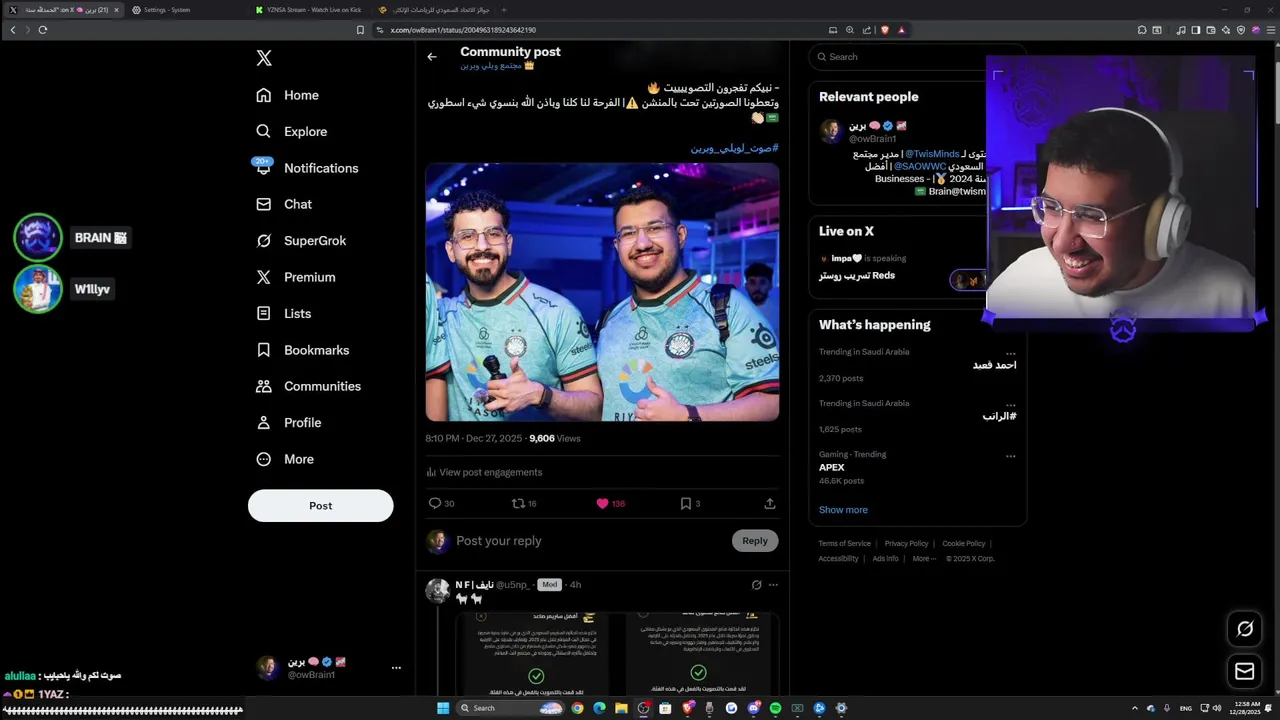Toggle the bookmark icon showing 3

tap(690, 504)
